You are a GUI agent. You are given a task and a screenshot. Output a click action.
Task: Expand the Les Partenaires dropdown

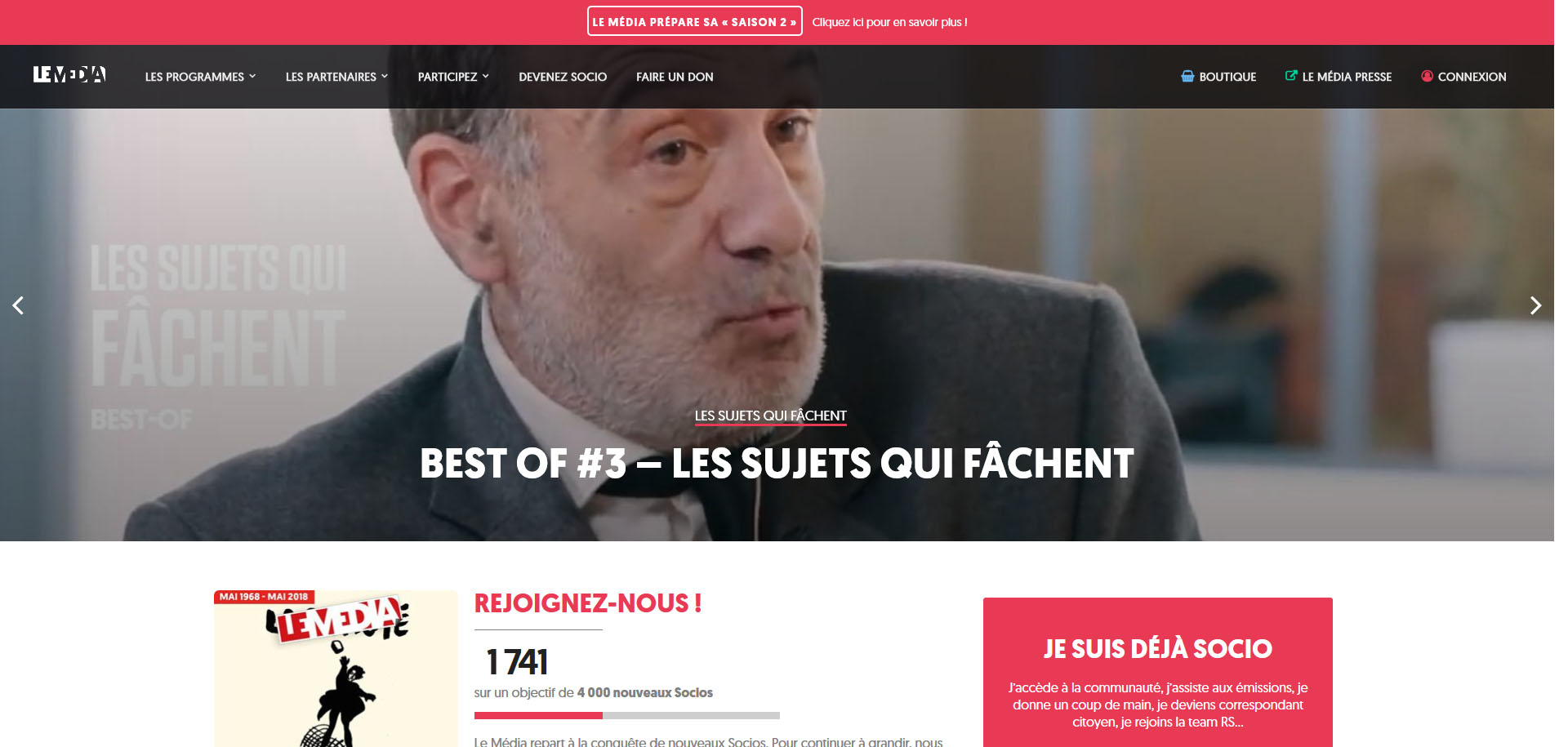[x=336, y=77]
